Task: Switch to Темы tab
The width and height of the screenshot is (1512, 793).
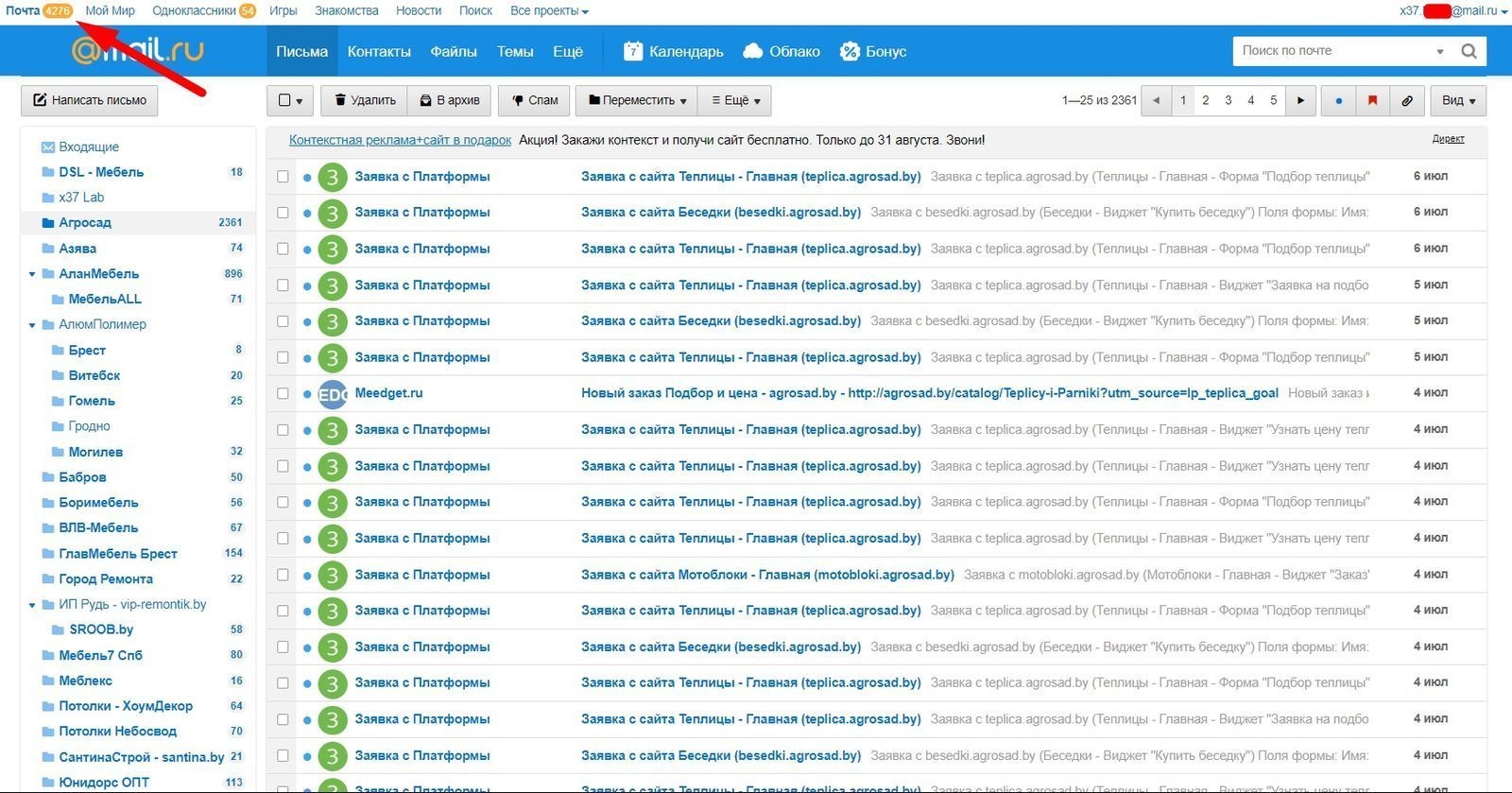Action: click(x=515, y=51)
